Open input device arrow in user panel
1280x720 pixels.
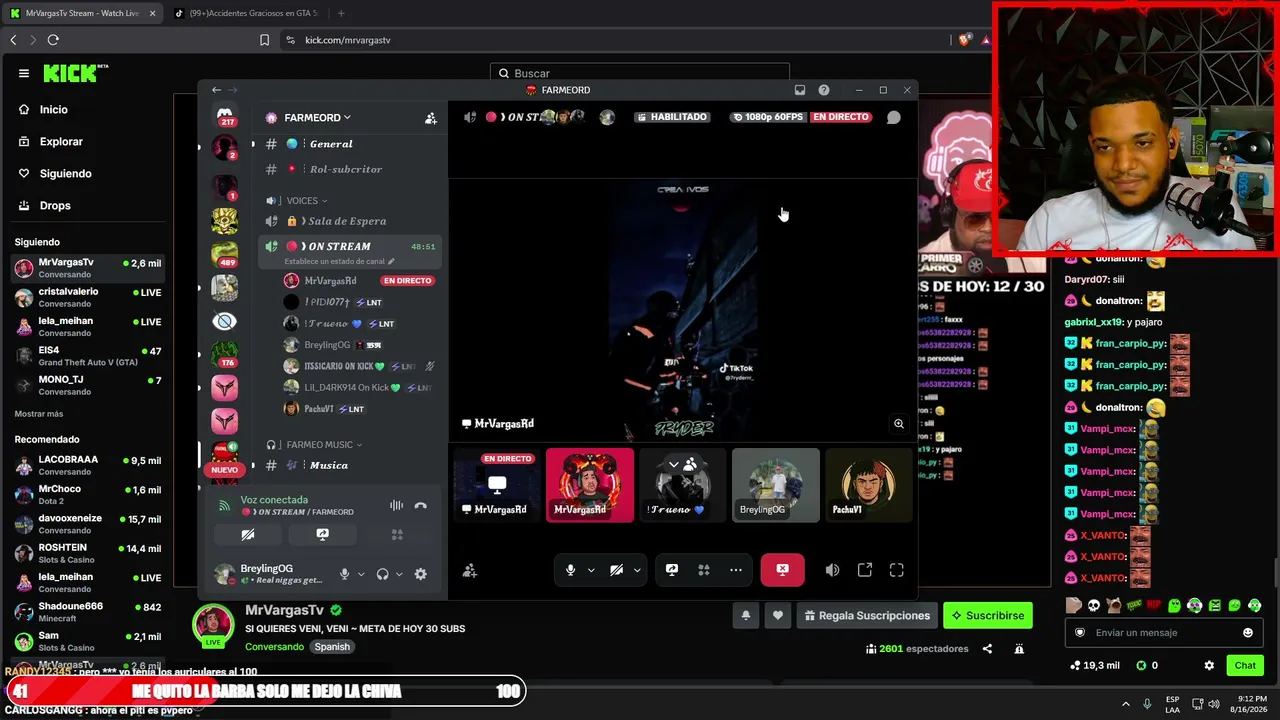coord(360,574)
